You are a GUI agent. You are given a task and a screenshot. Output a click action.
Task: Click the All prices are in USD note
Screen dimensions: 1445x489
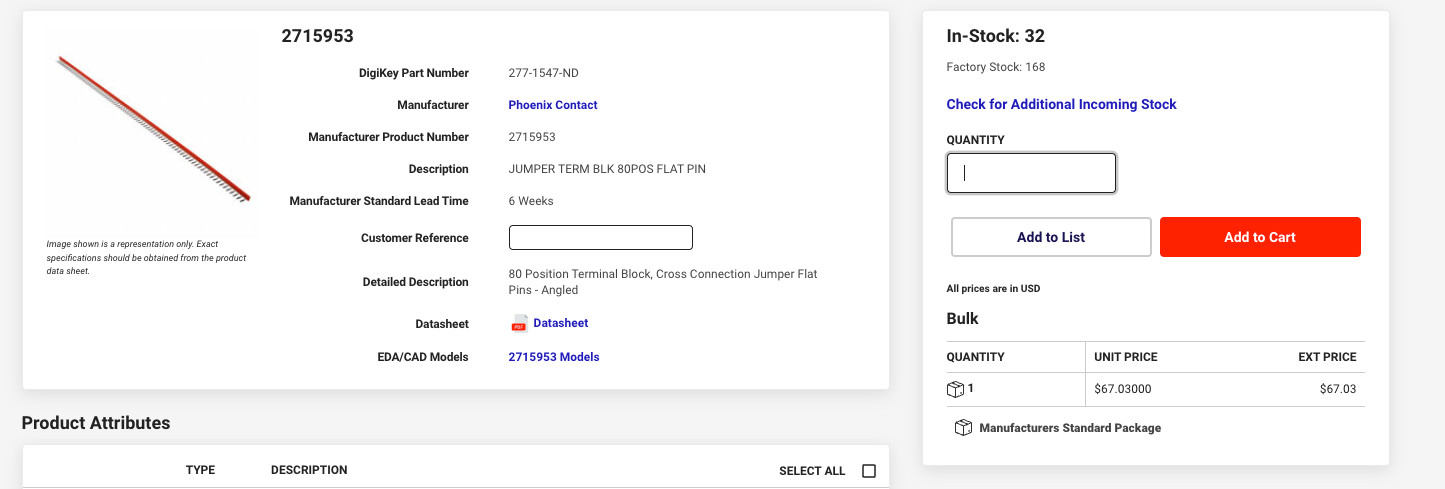click(x=993, y=289)
